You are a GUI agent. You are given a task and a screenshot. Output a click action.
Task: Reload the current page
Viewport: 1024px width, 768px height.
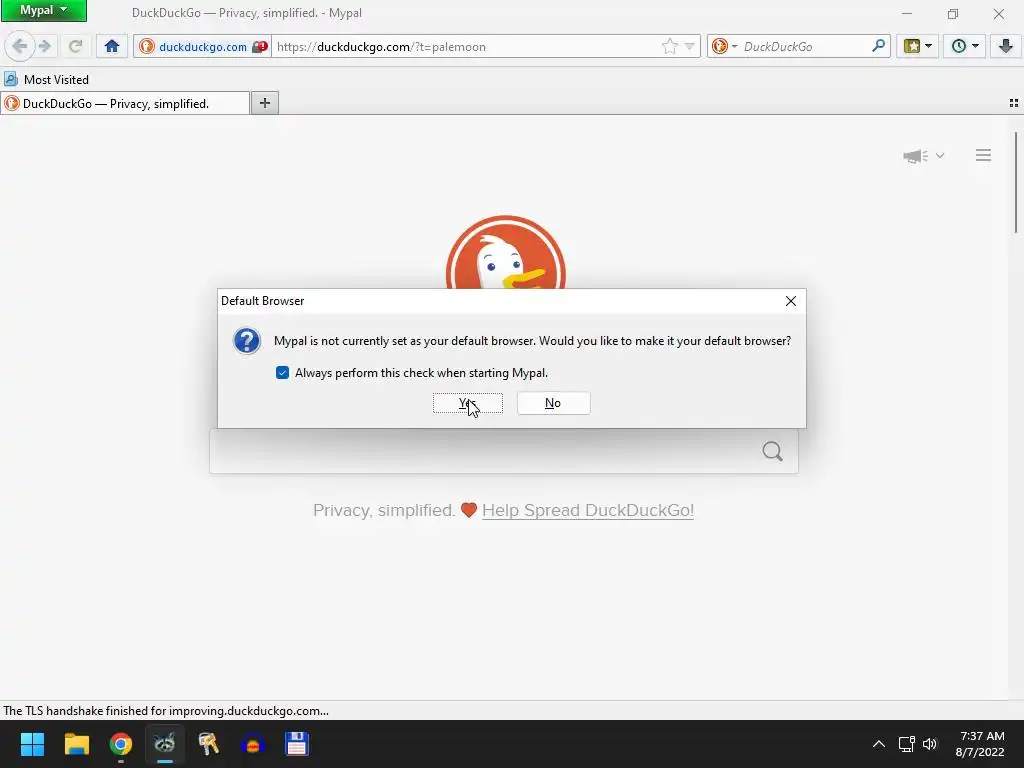[x=75, y=46]
